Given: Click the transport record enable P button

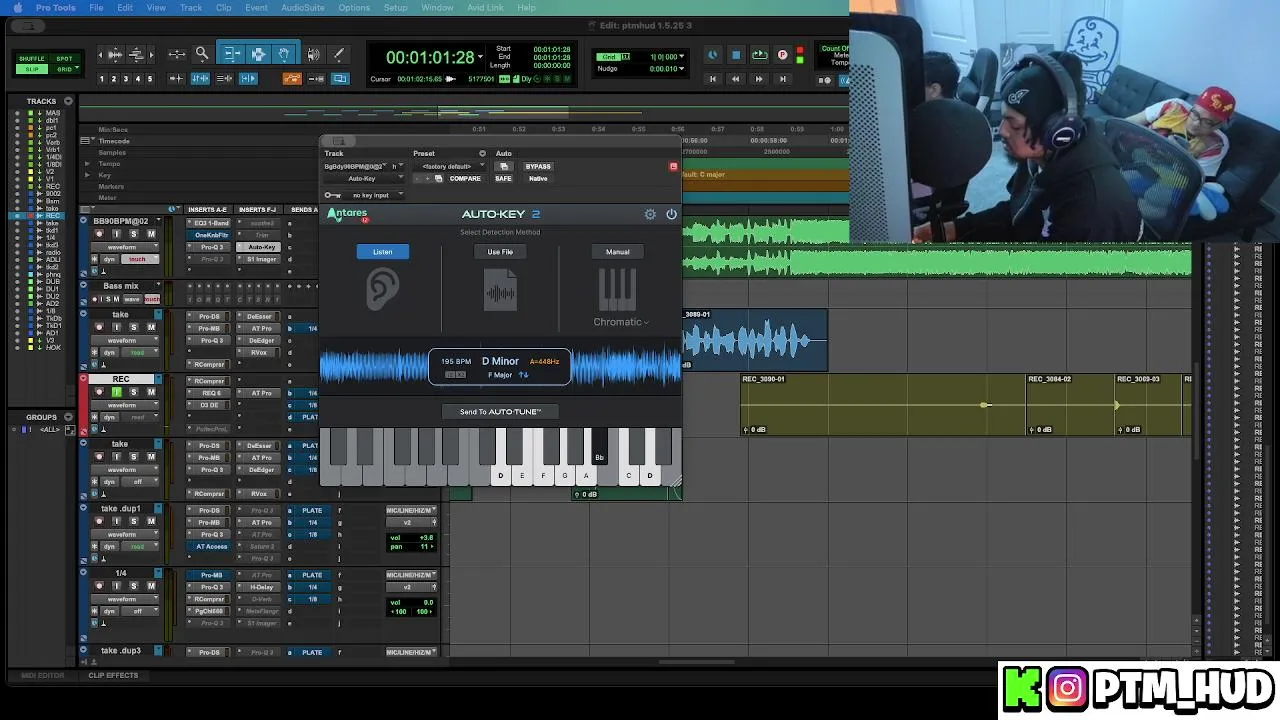Looking at the screenshot, I should coord(782,55).
